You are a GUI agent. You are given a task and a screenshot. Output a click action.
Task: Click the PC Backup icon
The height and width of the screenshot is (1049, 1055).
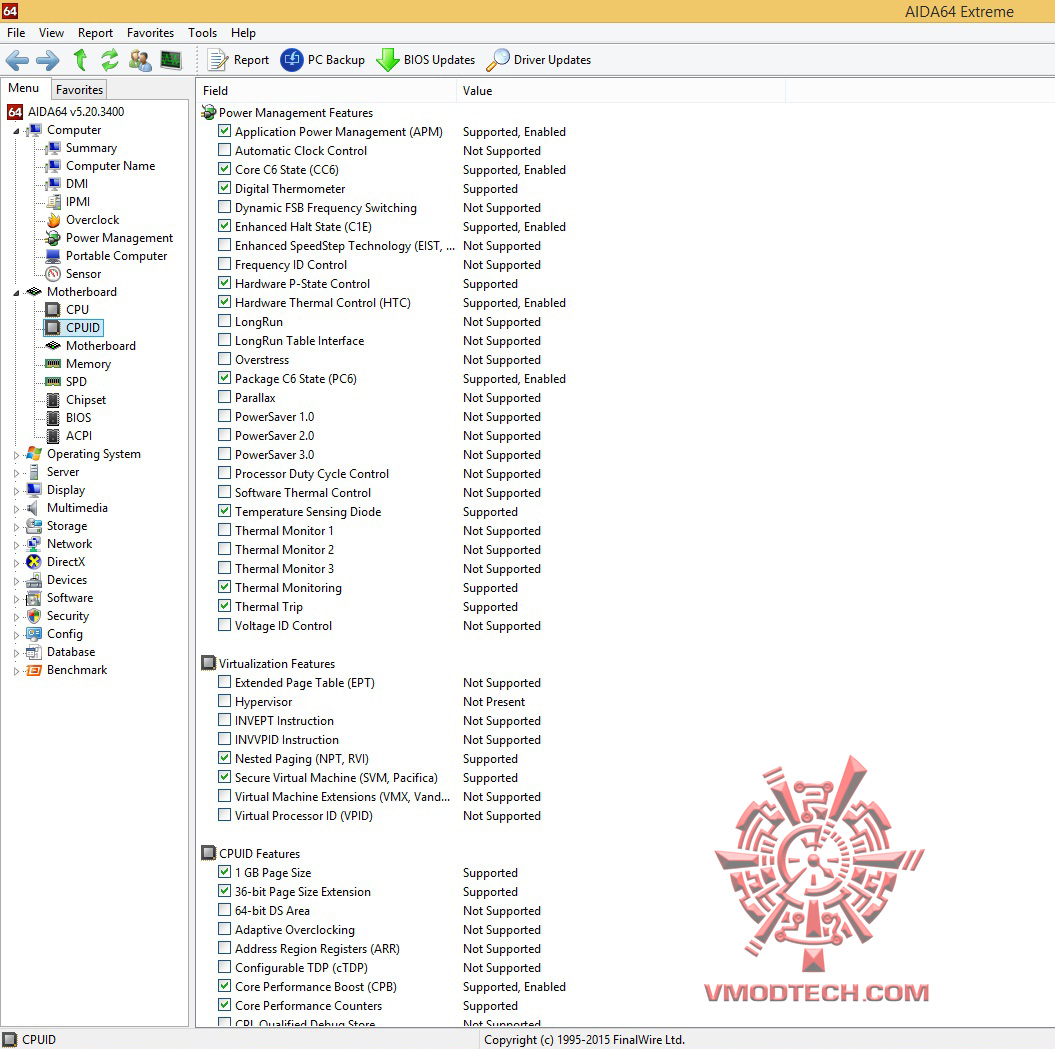click(291, 60)
